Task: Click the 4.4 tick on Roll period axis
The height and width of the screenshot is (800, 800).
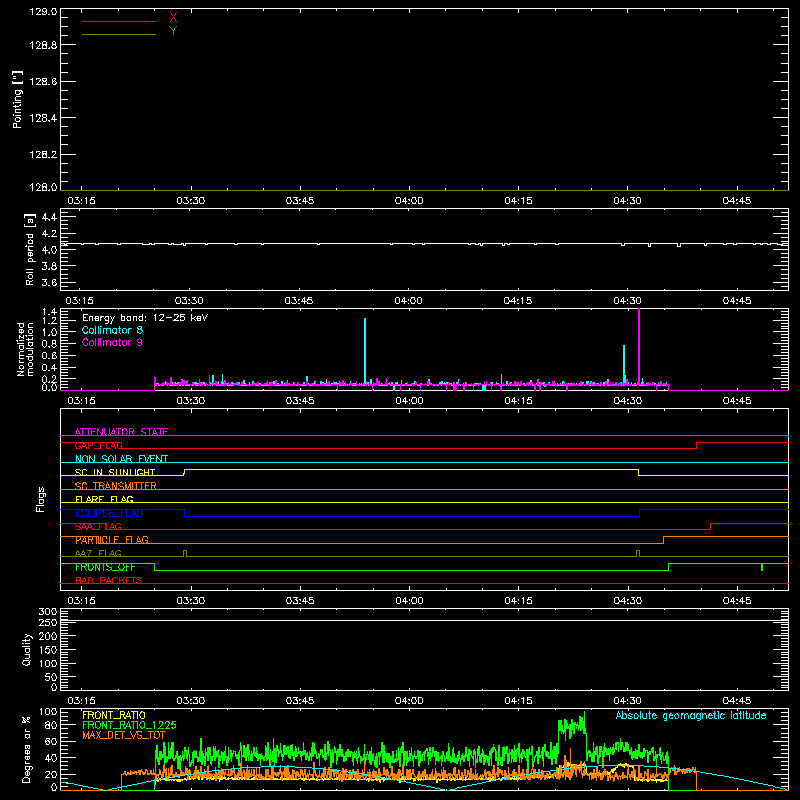Action: [49, 217]
